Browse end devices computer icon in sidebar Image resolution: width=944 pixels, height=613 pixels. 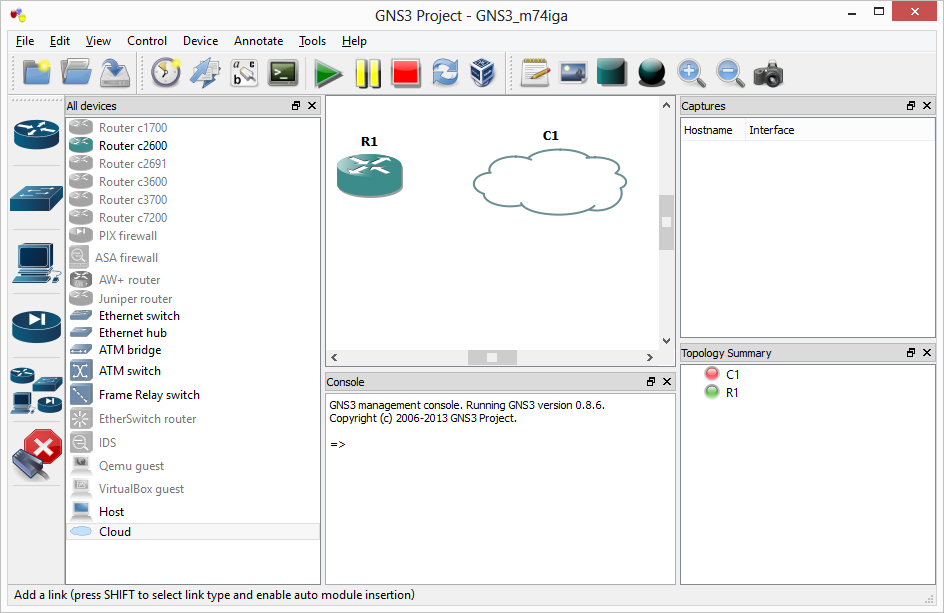[x=36, y=264]
